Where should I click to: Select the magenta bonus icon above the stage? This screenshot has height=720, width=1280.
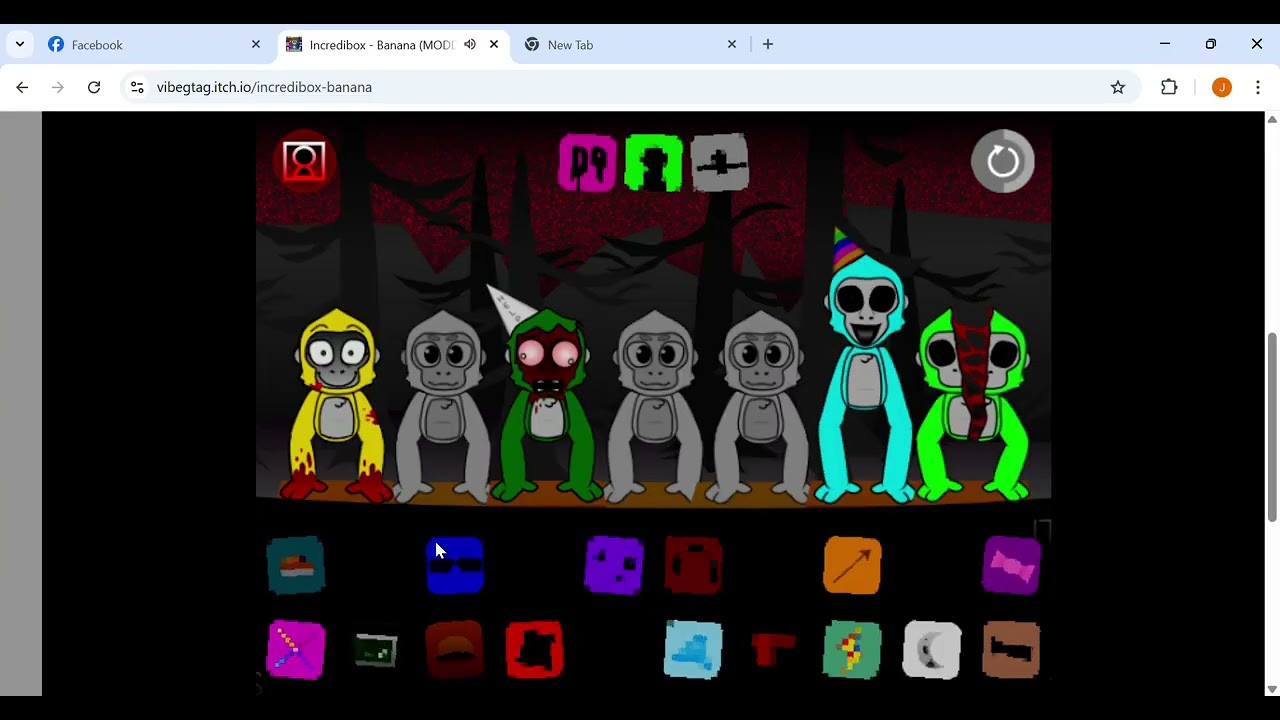[x=588, y=162]
